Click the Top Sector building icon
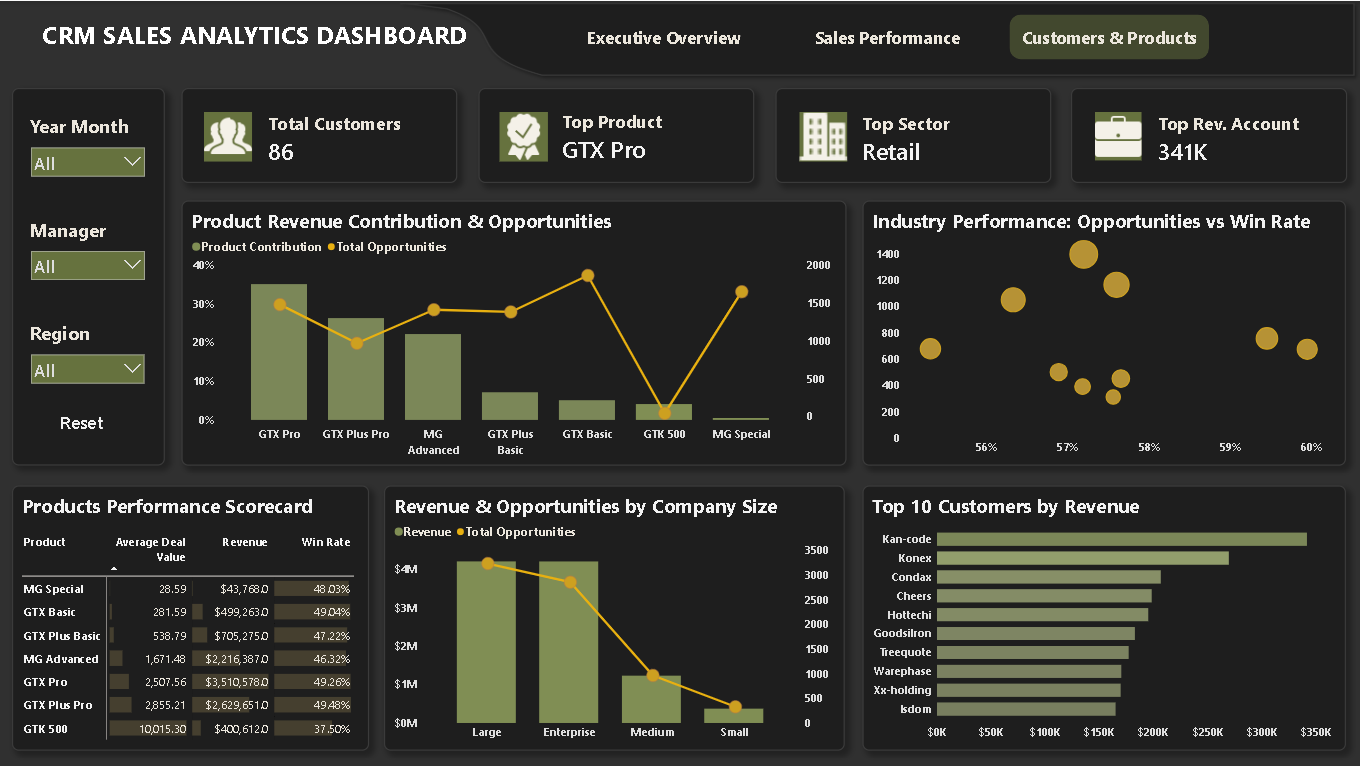Viewport: 1360px width, 766px height. [x=823, y=137]
